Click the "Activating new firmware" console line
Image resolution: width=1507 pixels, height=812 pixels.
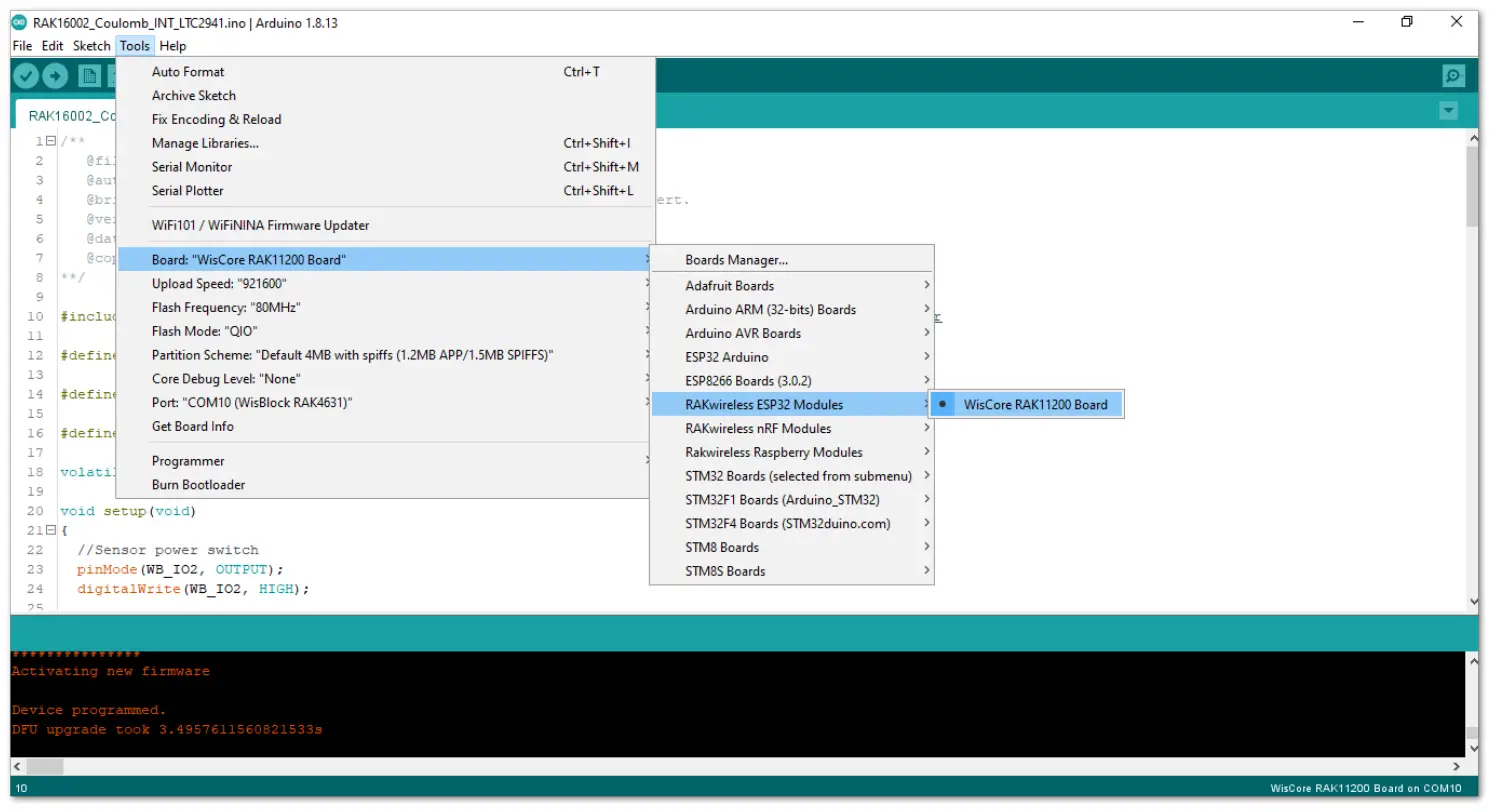pos(111,672)
